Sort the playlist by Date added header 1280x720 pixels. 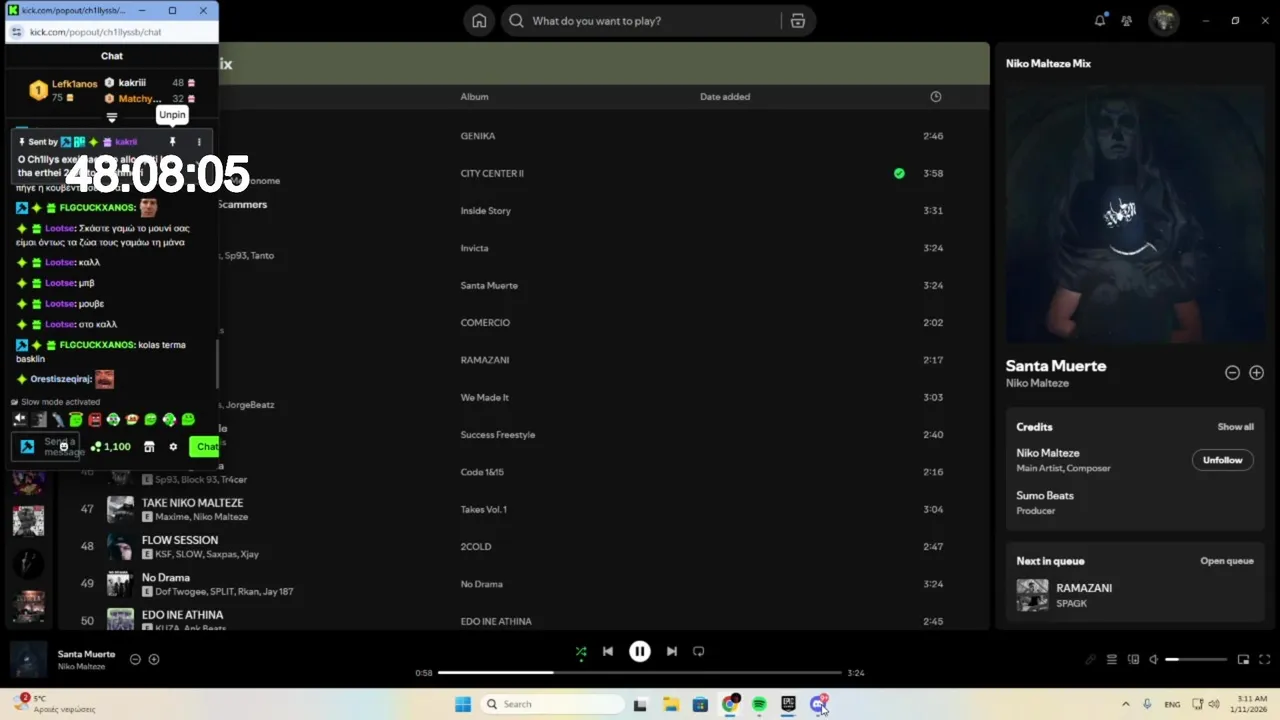tap(725, 97)
